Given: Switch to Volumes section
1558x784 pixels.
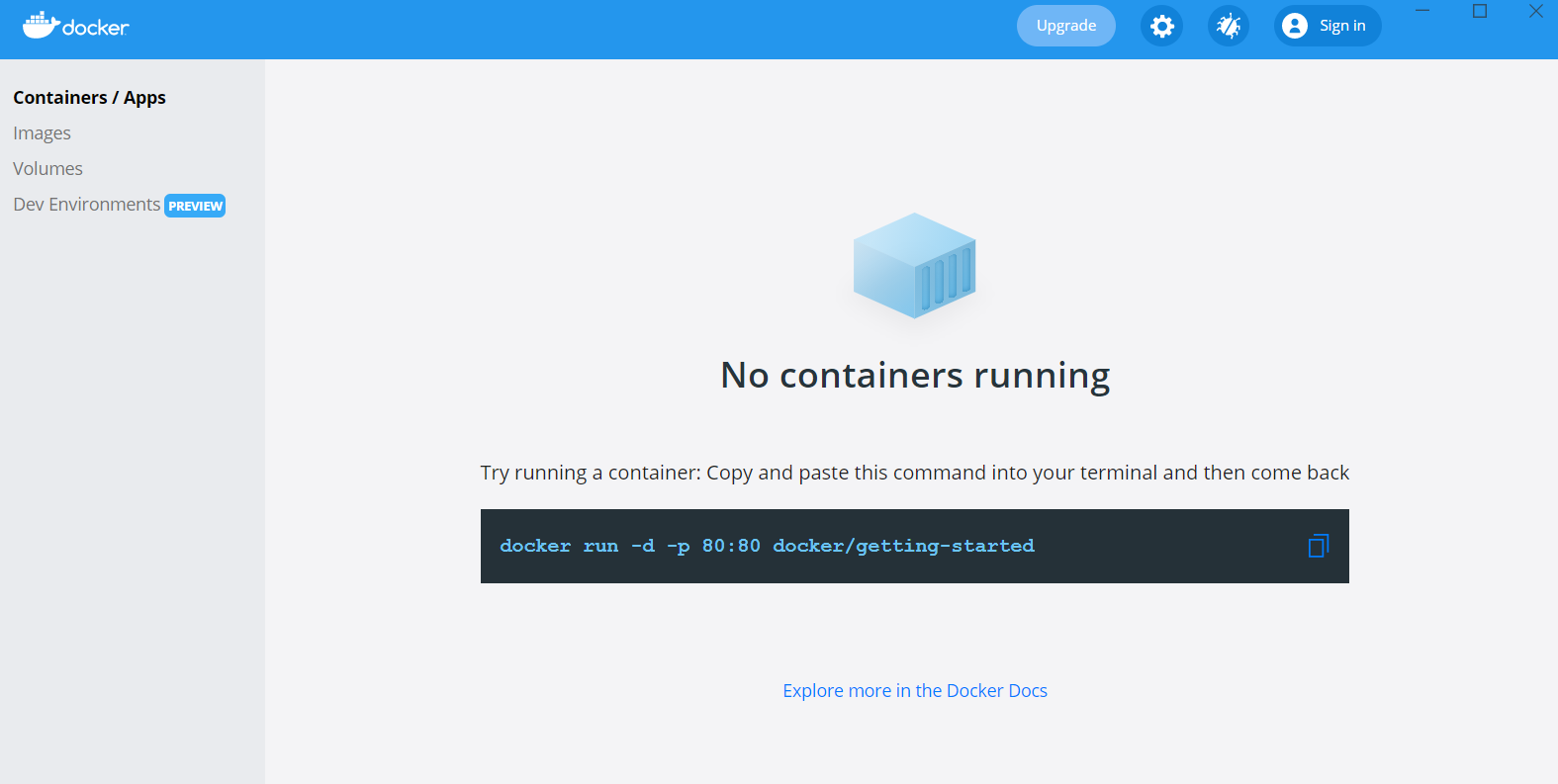Looking at the screenshot, I should point(47,168).
